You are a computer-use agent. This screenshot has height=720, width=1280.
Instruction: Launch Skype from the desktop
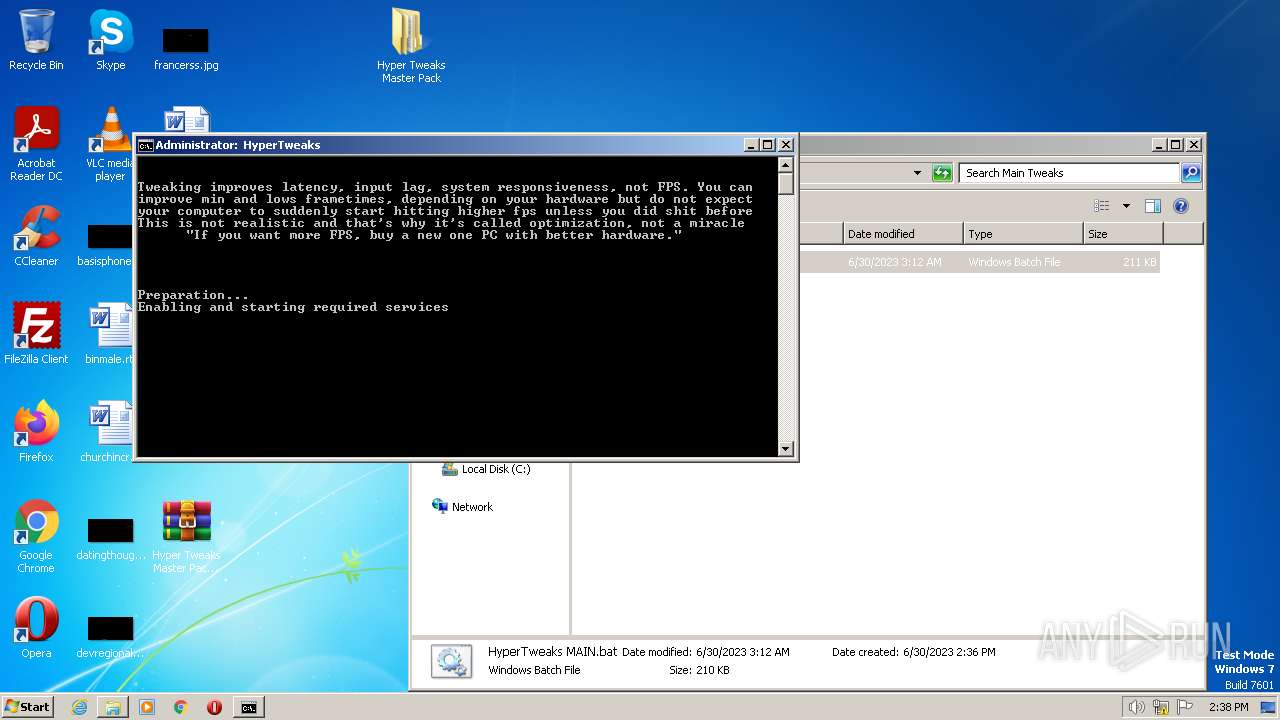(x=110, y=40)
